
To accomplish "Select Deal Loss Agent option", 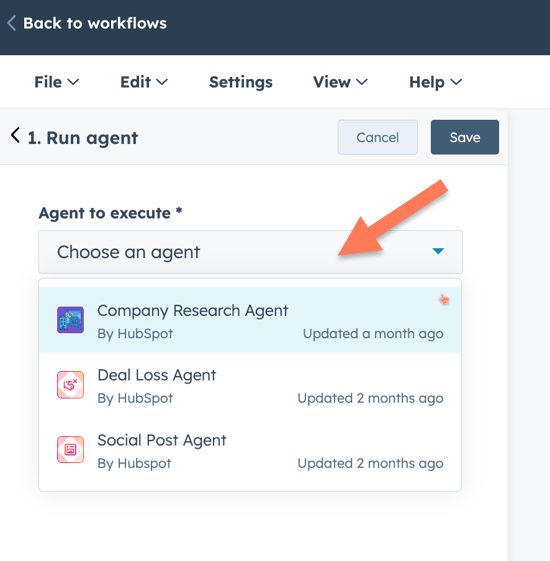I will [x=250, y=385].
